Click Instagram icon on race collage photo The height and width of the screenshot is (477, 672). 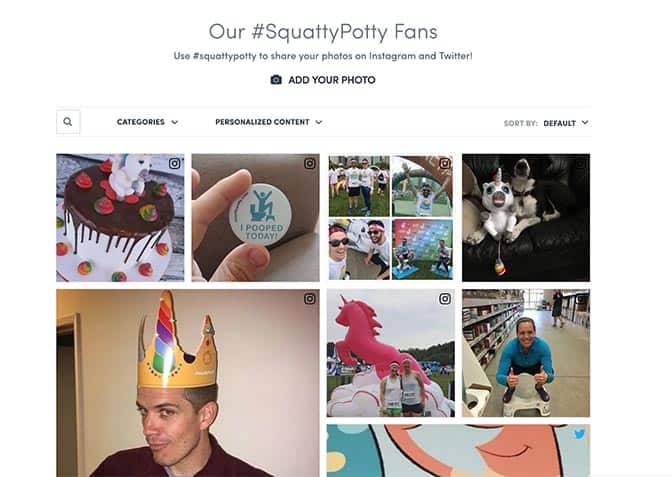point(445,164)
